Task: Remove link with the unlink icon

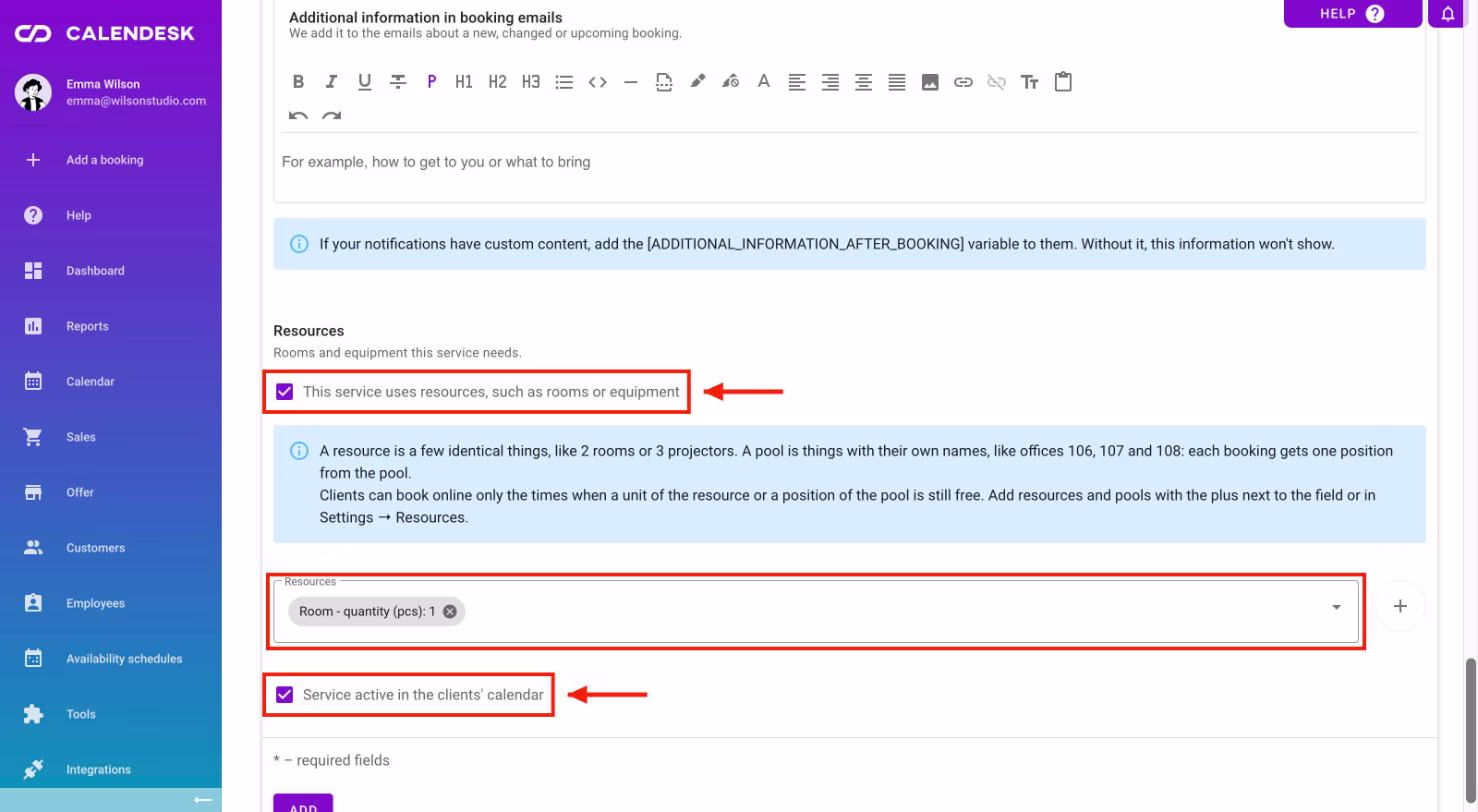Action: pyautogui.click(x=996, y=82)
